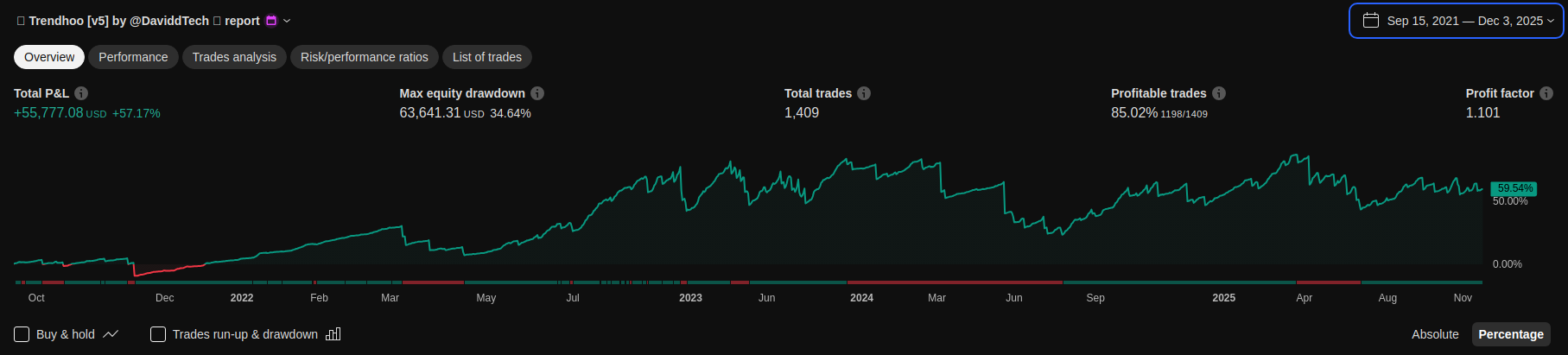This screenshot has width=1568, height=355.
Task: Click the bar chart icon after drawdown label
Action: [333, 334]
